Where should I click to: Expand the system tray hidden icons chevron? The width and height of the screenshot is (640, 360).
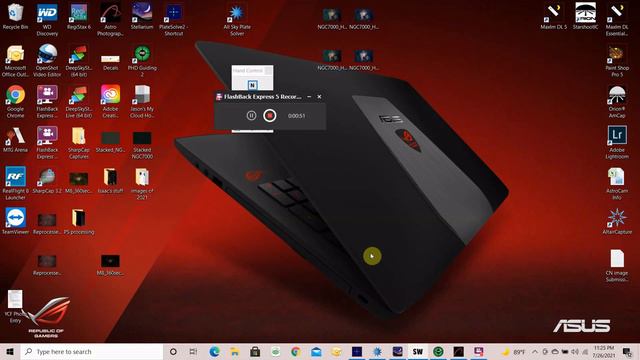pyautogui.click(x=535, y=351)
